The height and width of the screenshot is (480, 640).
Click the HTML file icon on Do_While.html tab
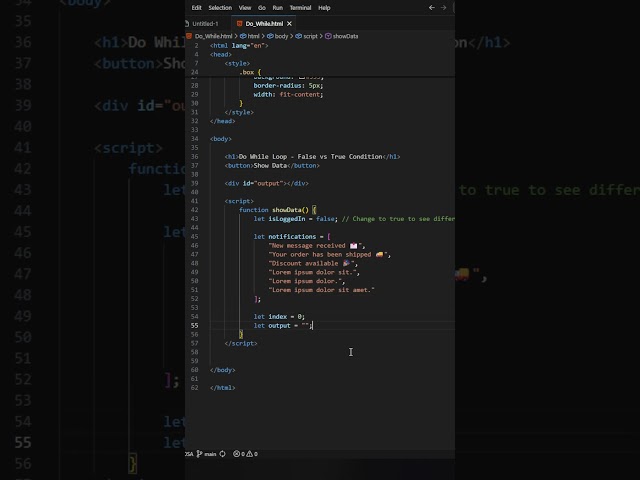tap(240, 24)
